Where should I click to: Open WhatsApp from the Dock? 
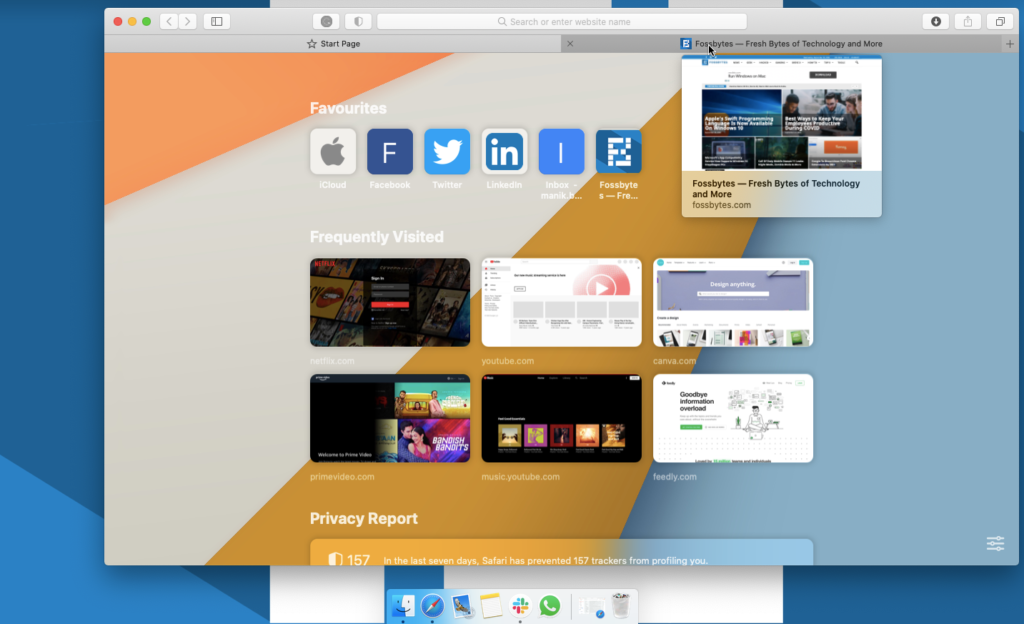click(x=550, y=606)
